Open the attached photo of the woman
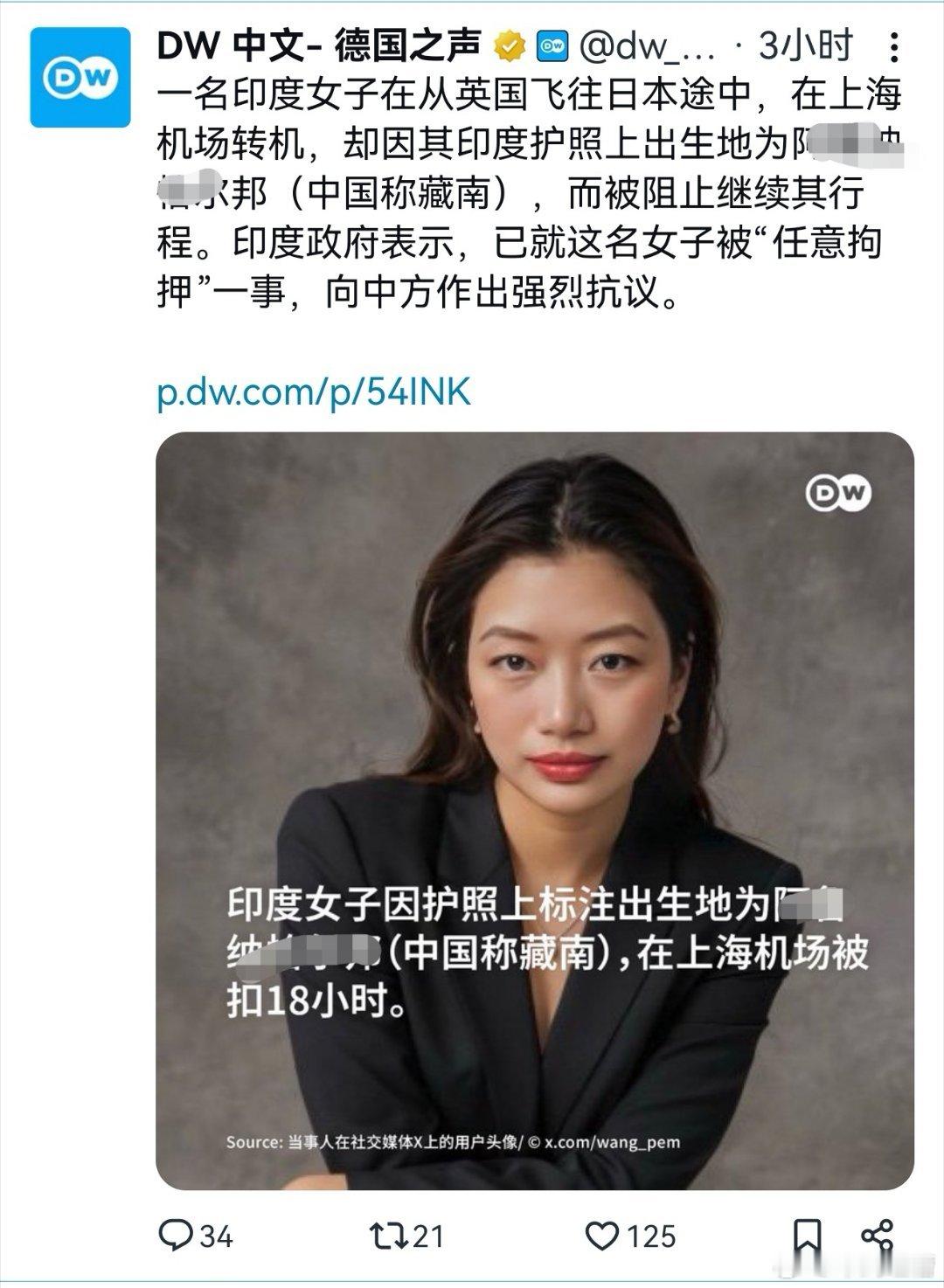The height and width of the screenshot is (1288, 944). (535, 810)
